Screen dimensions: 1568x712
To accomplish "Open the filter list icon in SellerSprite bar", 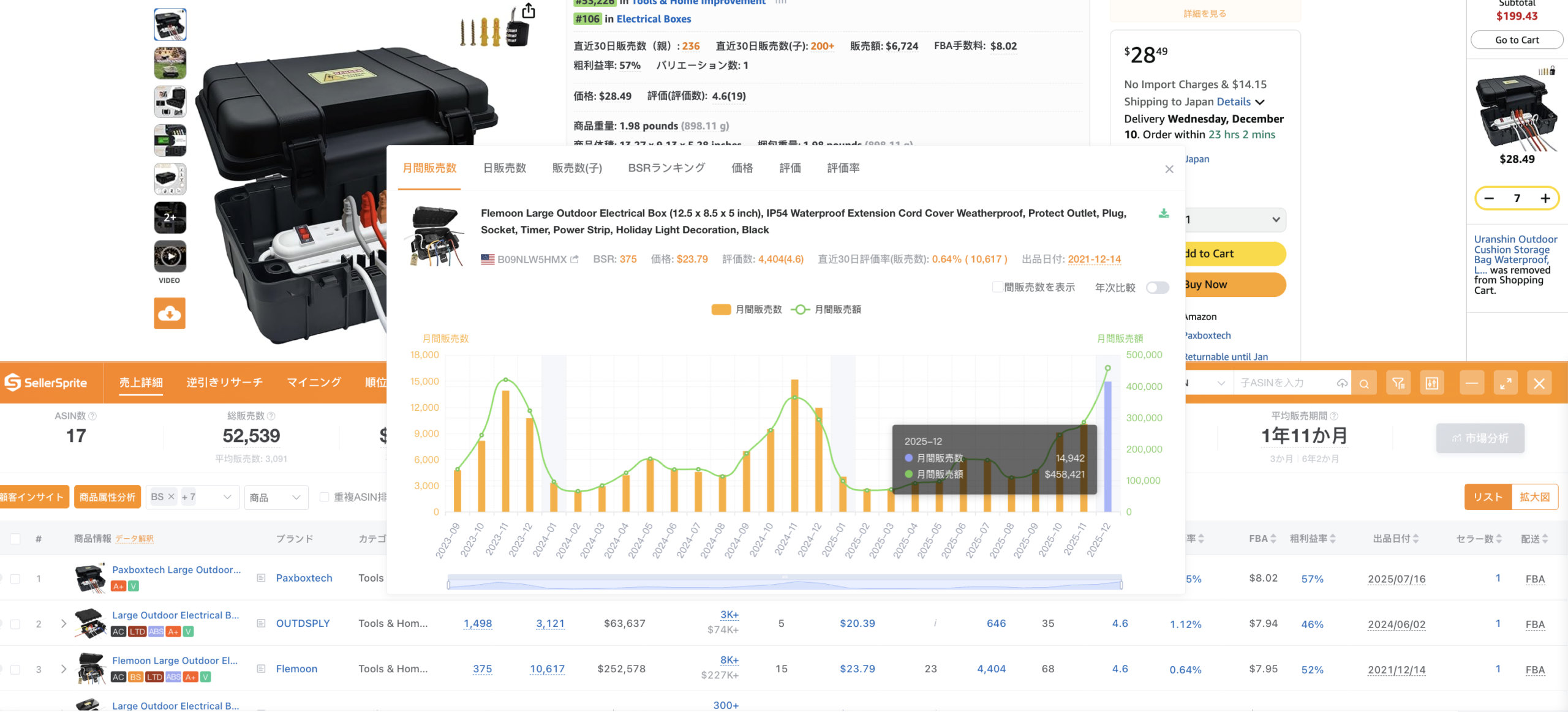I will (x=1398, y=384).
